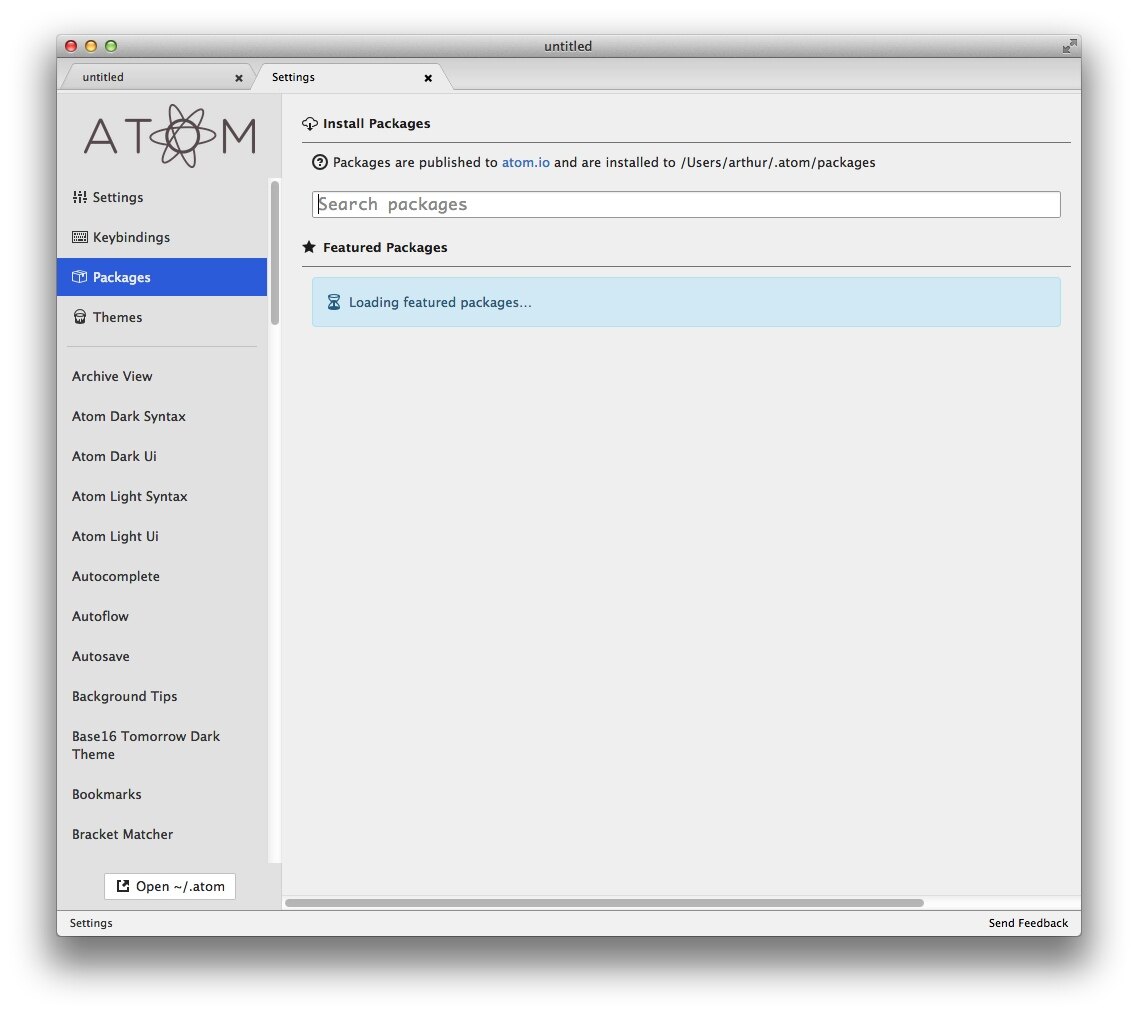Click the Install Packages cloud download icon
This screenshot has width=1138, height=1015.
310,124
